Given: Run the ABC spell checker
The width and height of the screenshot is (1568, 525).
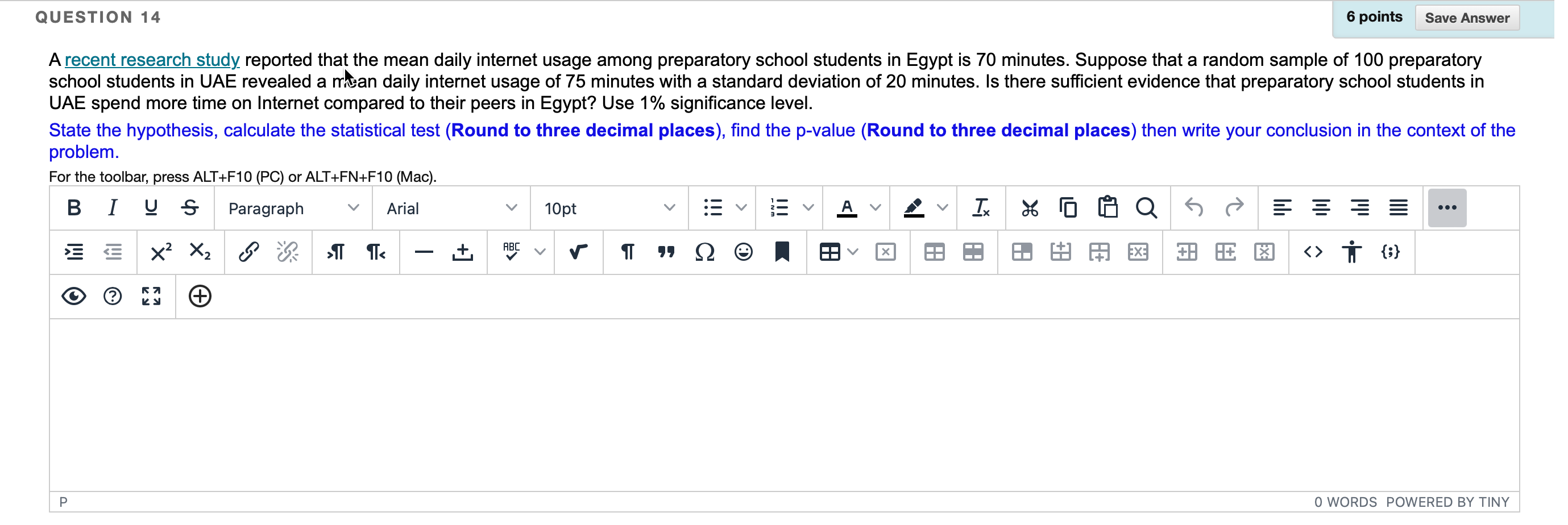Looking at the screenshot, I should pos(511,252).
